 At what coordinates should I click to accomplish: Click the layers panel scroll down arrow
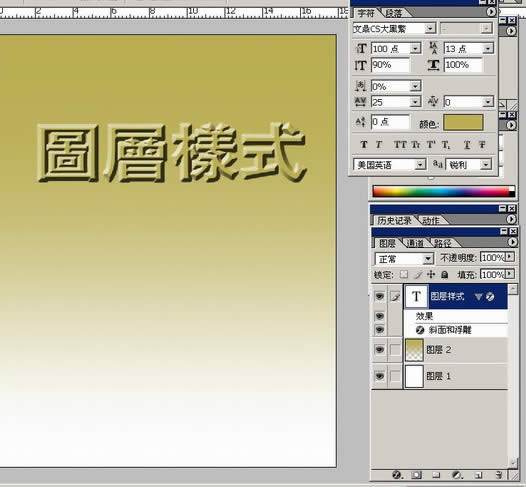coord(513,463)
